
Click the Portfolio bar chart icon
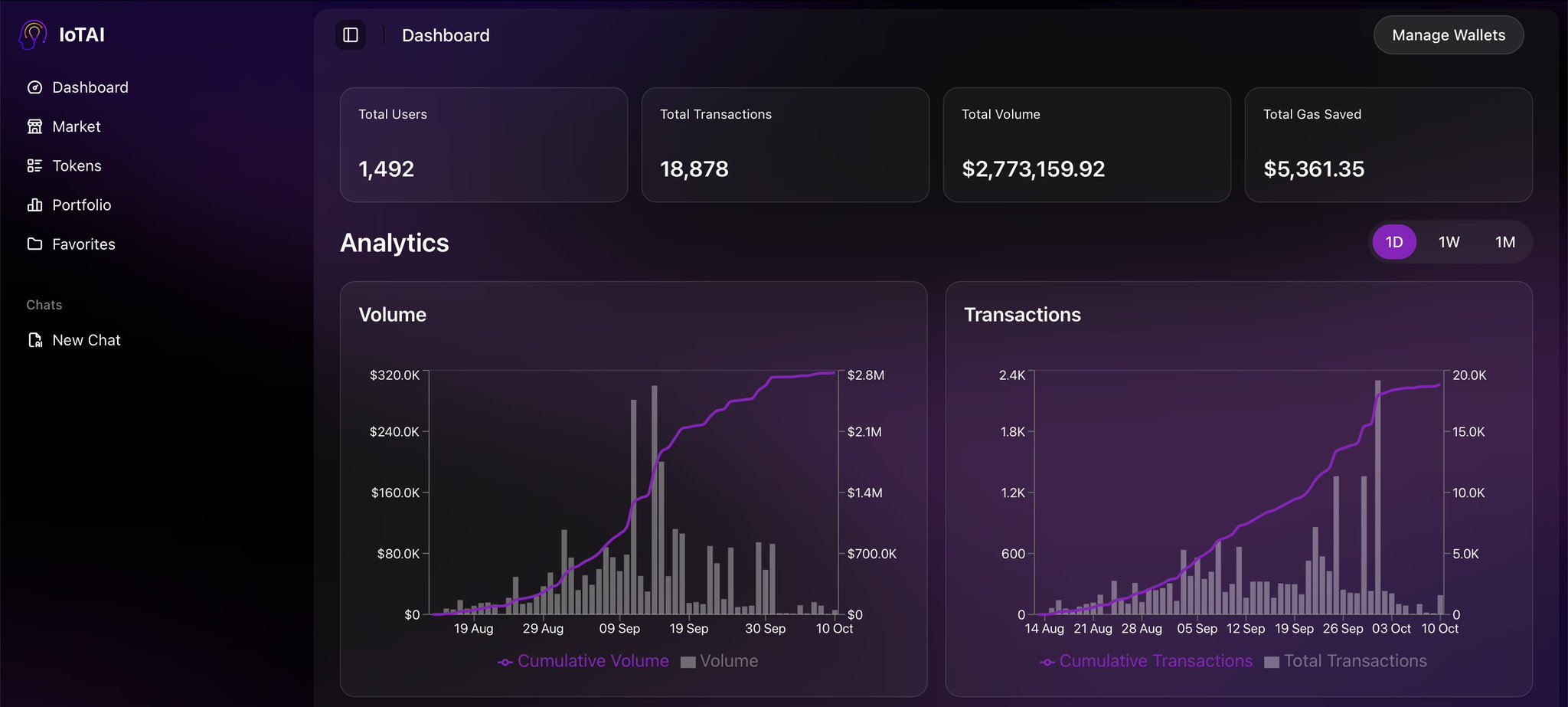click(x=34, y=205)
